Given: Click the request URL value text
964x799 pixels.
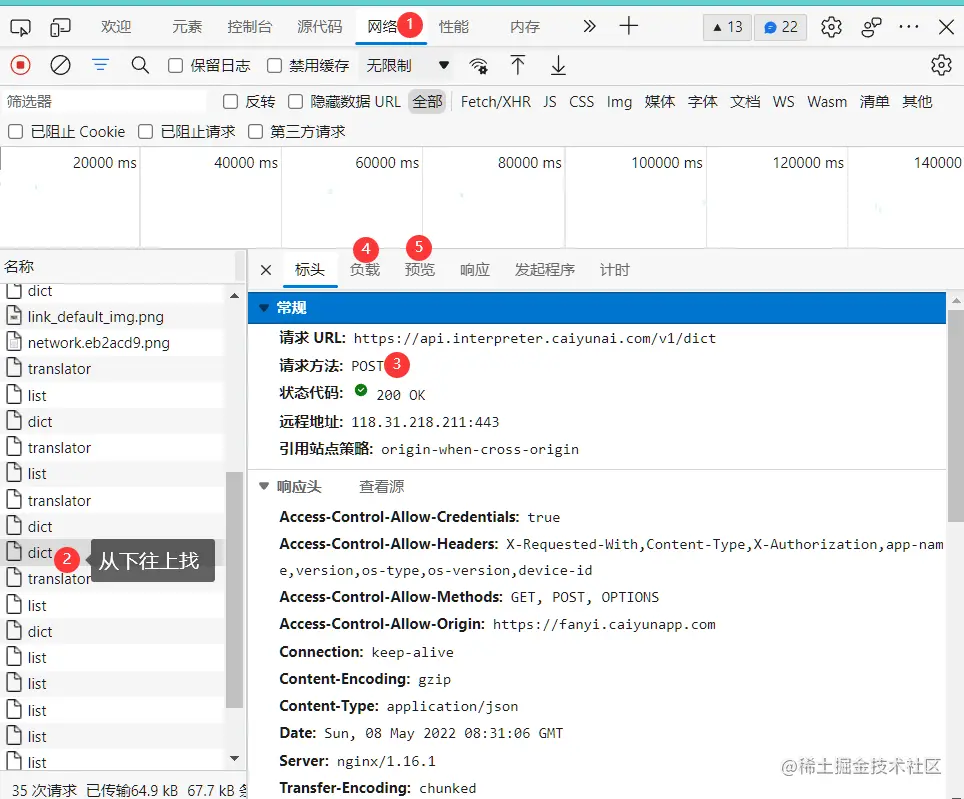Looking at the screenshot, I should point(534,338).
